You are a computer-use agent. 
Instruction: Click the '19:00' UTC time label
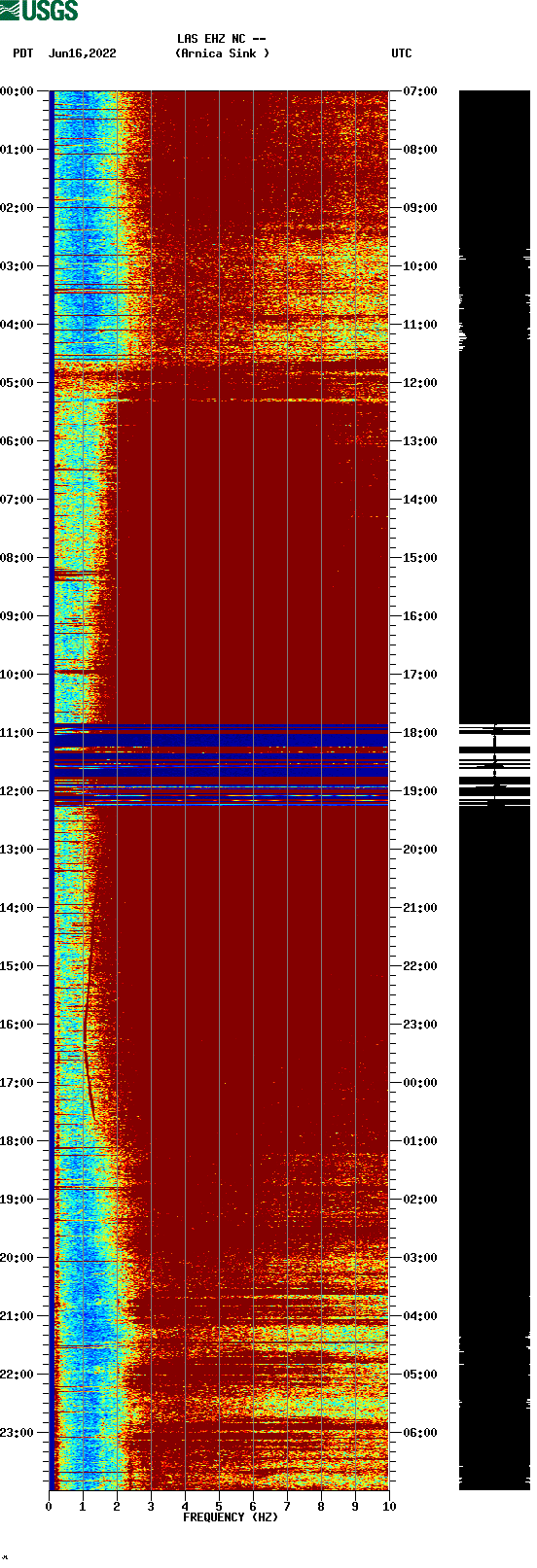420,791
